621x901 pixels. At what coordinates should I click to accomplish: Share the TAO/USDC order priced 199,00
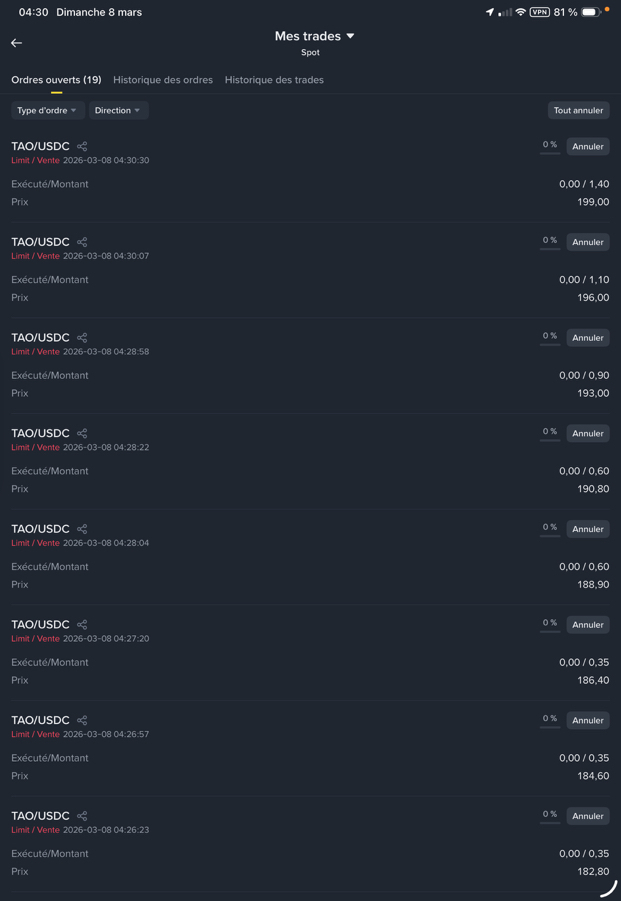tap(82, 147)
